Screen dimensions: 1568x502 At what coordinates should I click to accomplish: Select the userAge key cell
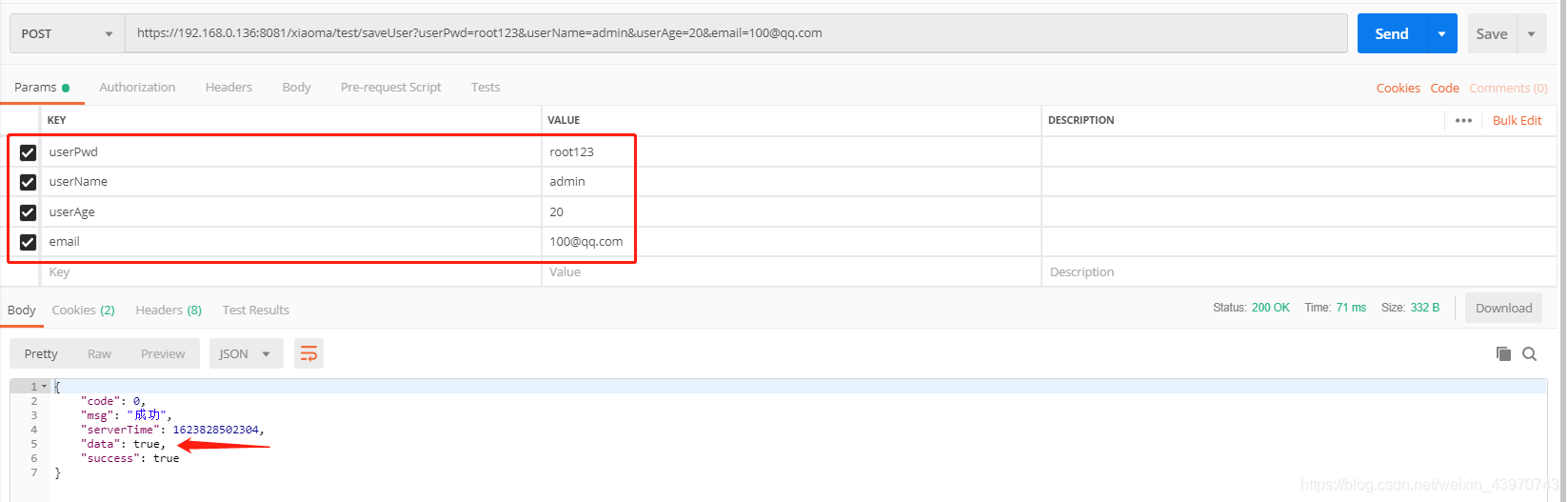(291, 211)
